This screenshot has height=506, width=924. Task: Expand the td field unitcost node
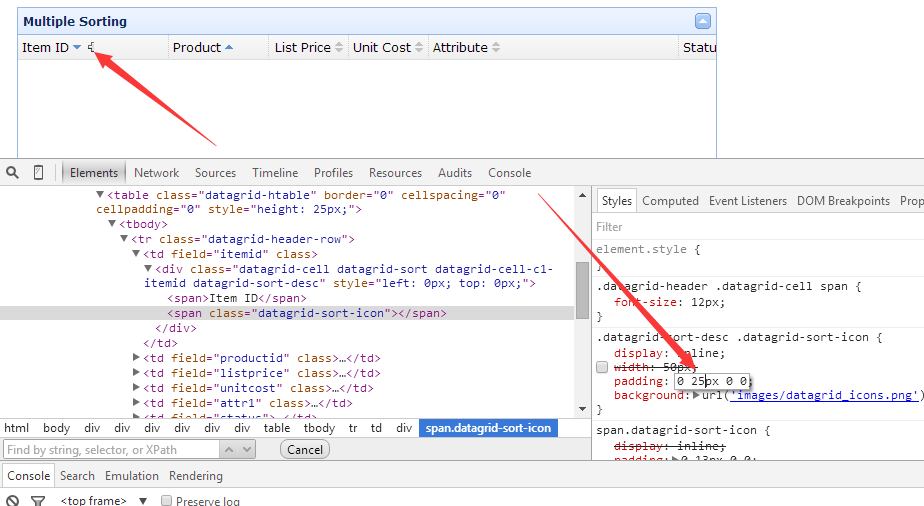click(136, 388)
